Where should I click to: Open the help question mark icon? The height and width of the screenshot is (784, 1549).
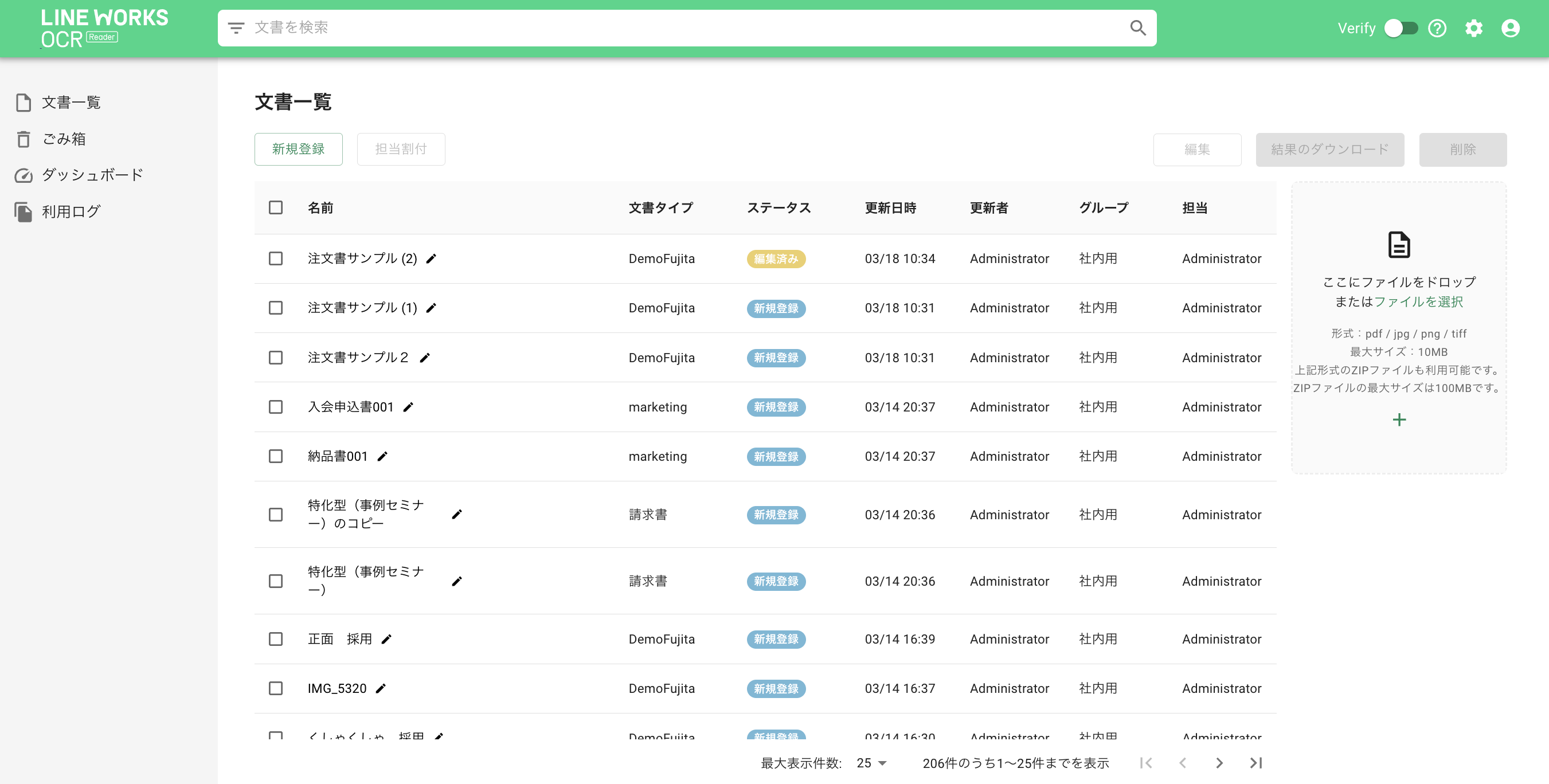1437,28
